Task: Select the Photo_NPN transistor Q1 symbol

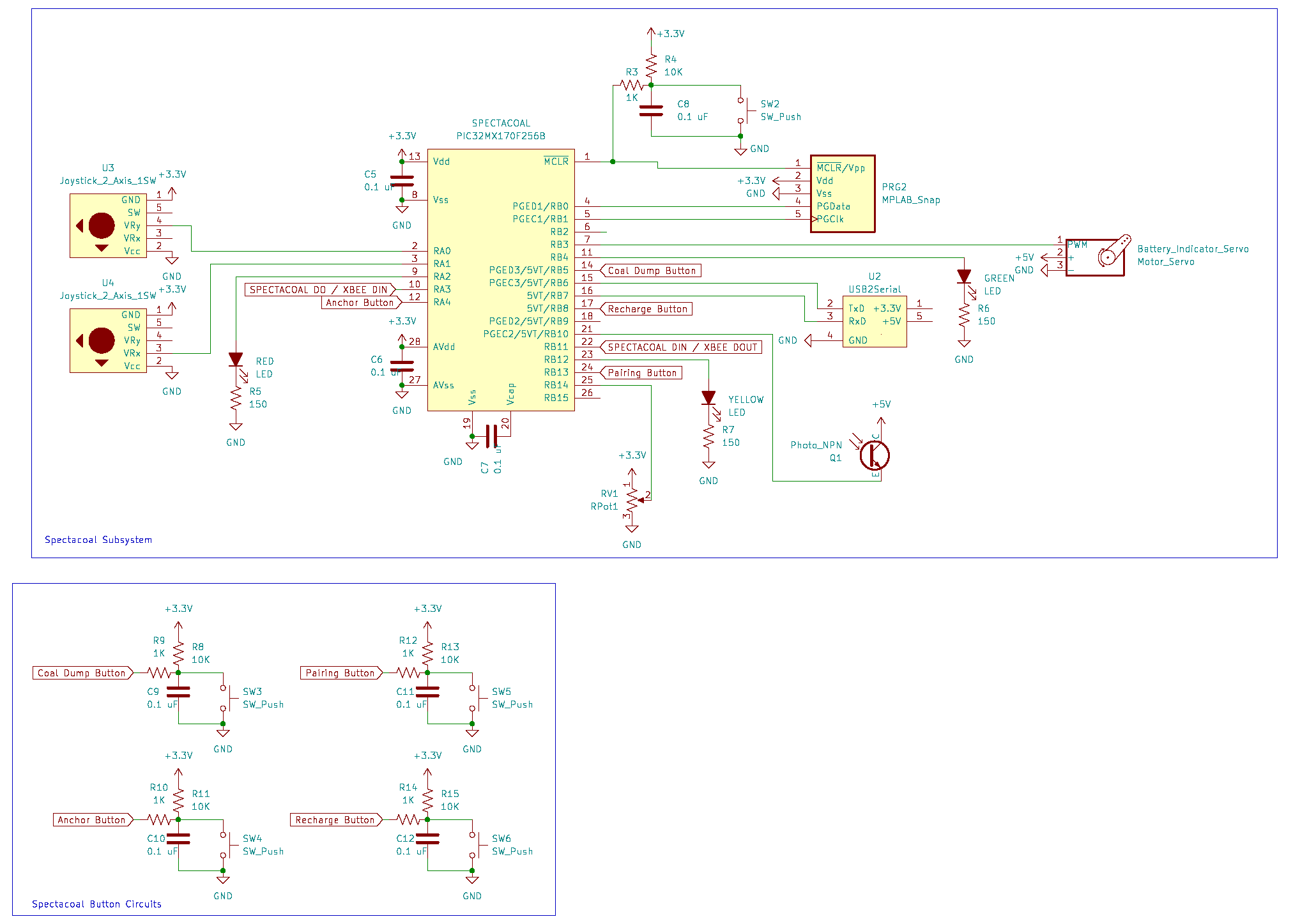Action: pos(874,455)
